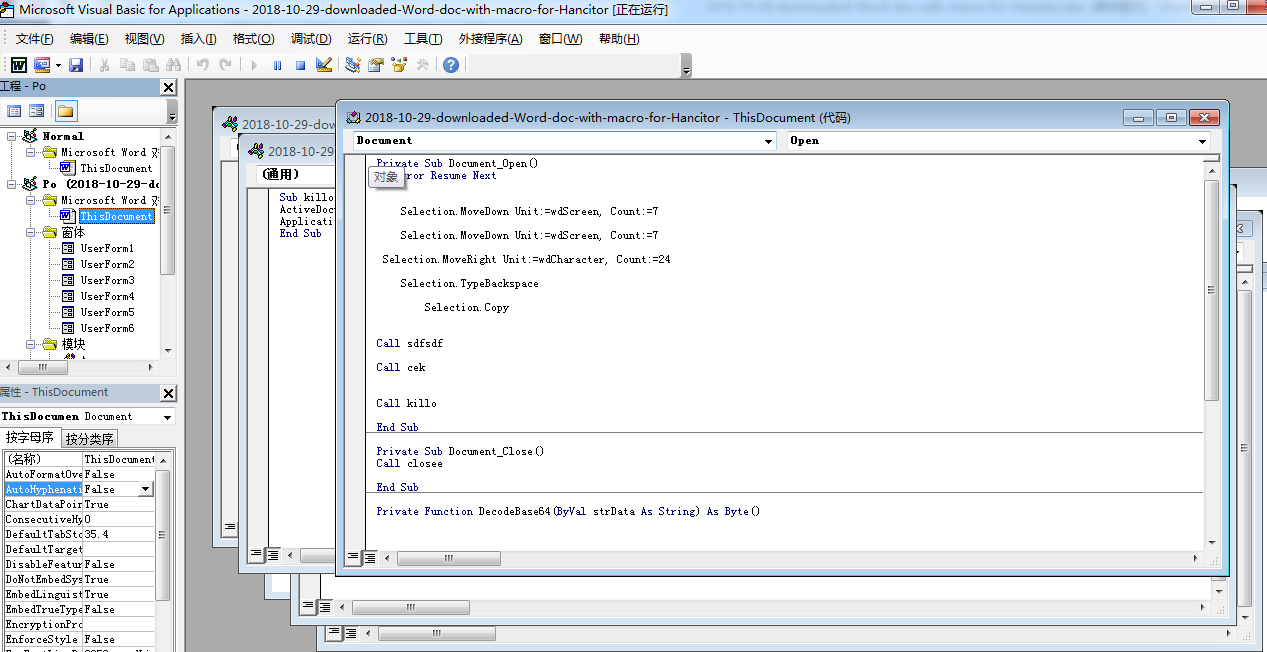Open the 窗口(W) menu
This screenshot has width=1267, height=652.
[x=560, y=39]
